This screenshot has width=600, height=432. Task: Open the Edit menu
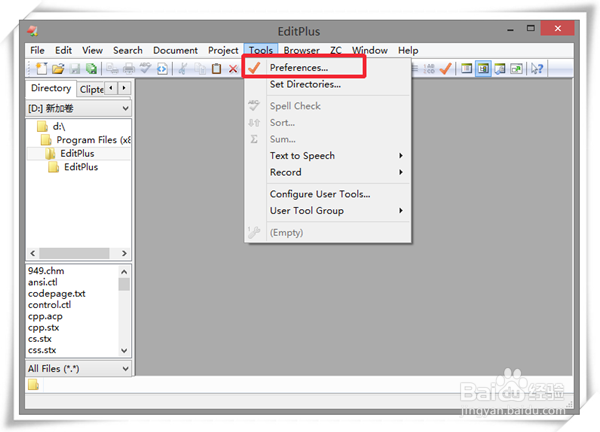click(x=63, y=51)
